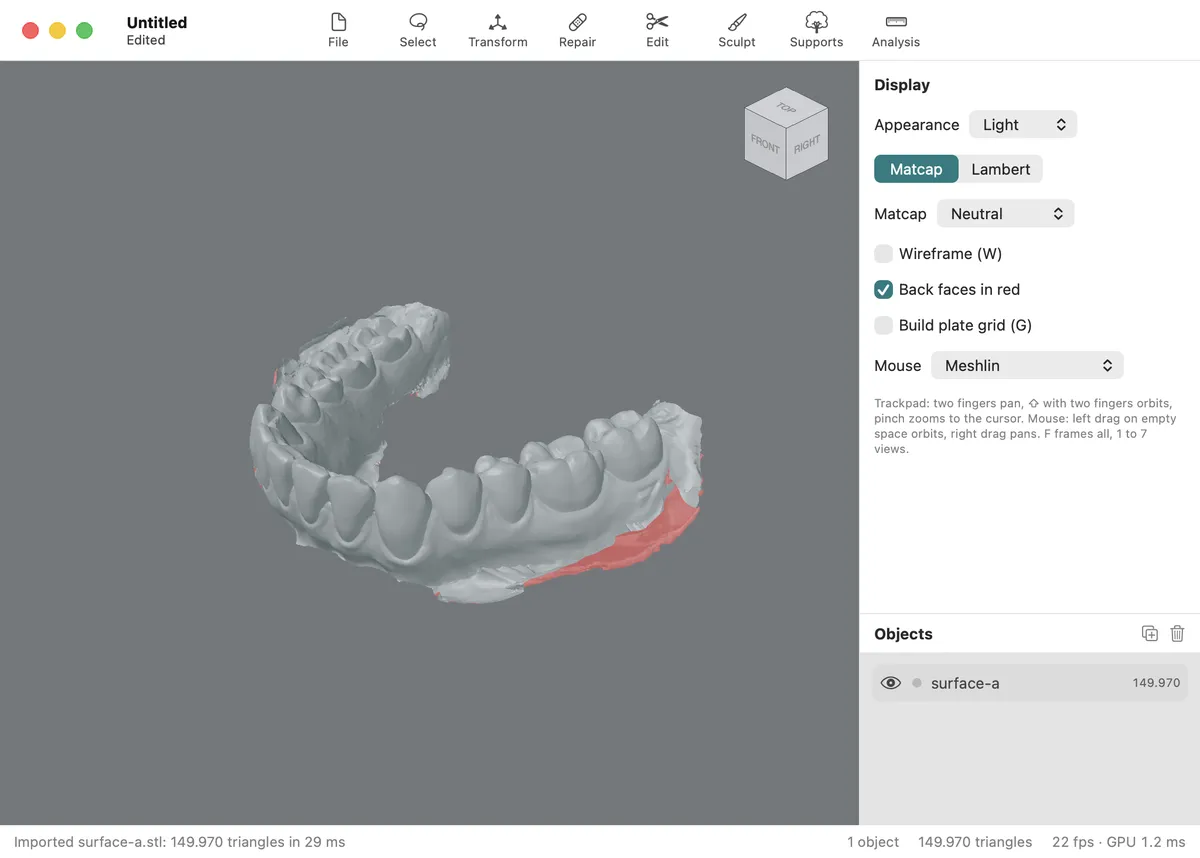The width and height of the screenshot is (1200, 858).
Task: Select the surface-a object row
Action: [x=1030, y=683]
